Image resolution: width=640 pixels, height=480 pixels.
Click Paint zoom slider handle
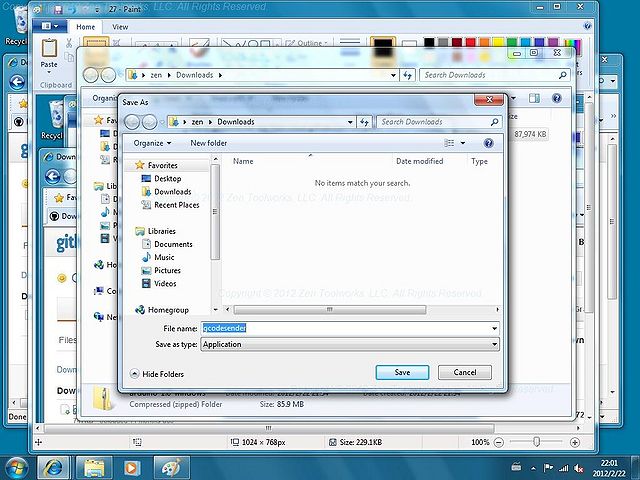(537, 442)
